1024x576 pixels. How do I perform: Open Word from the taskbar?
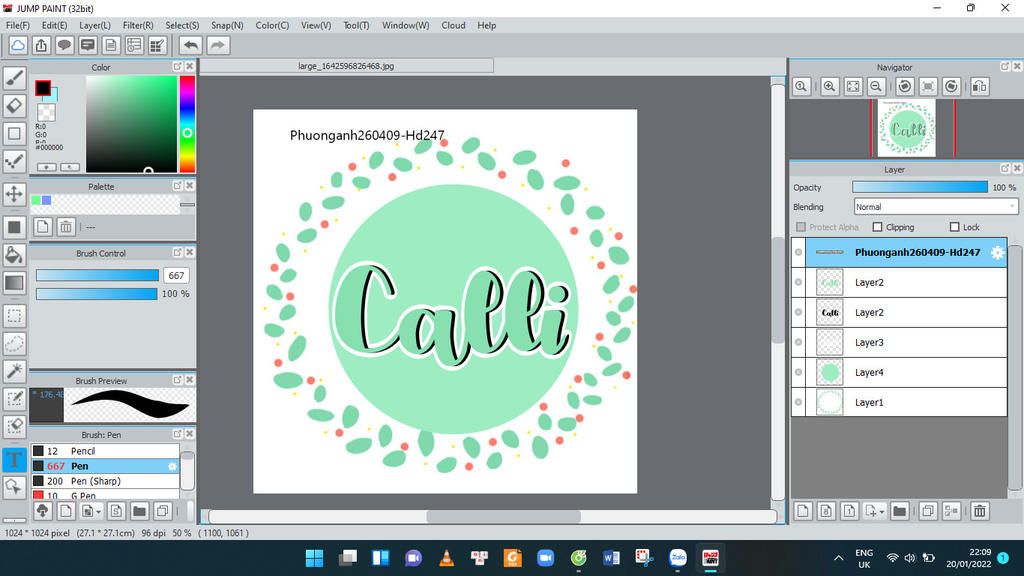611,558
